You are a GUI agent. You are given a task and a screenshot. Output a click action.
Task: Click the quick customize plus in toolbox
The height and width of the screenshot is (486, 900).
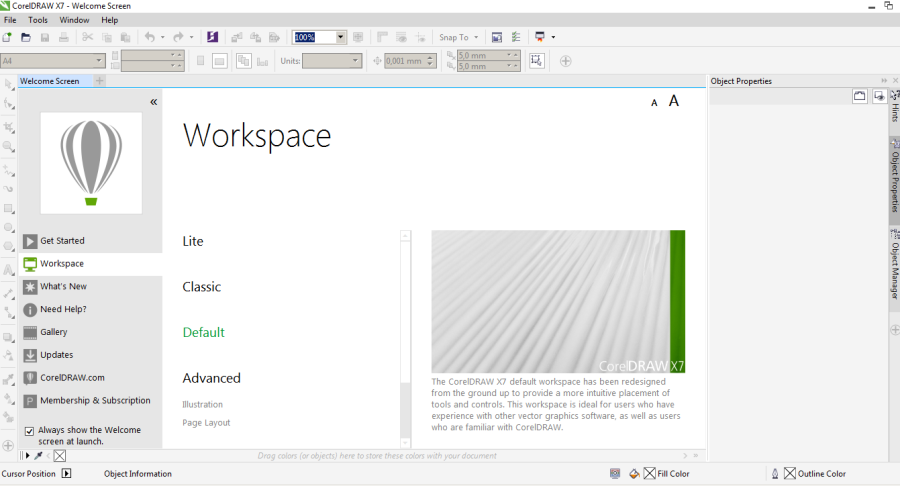8,445
